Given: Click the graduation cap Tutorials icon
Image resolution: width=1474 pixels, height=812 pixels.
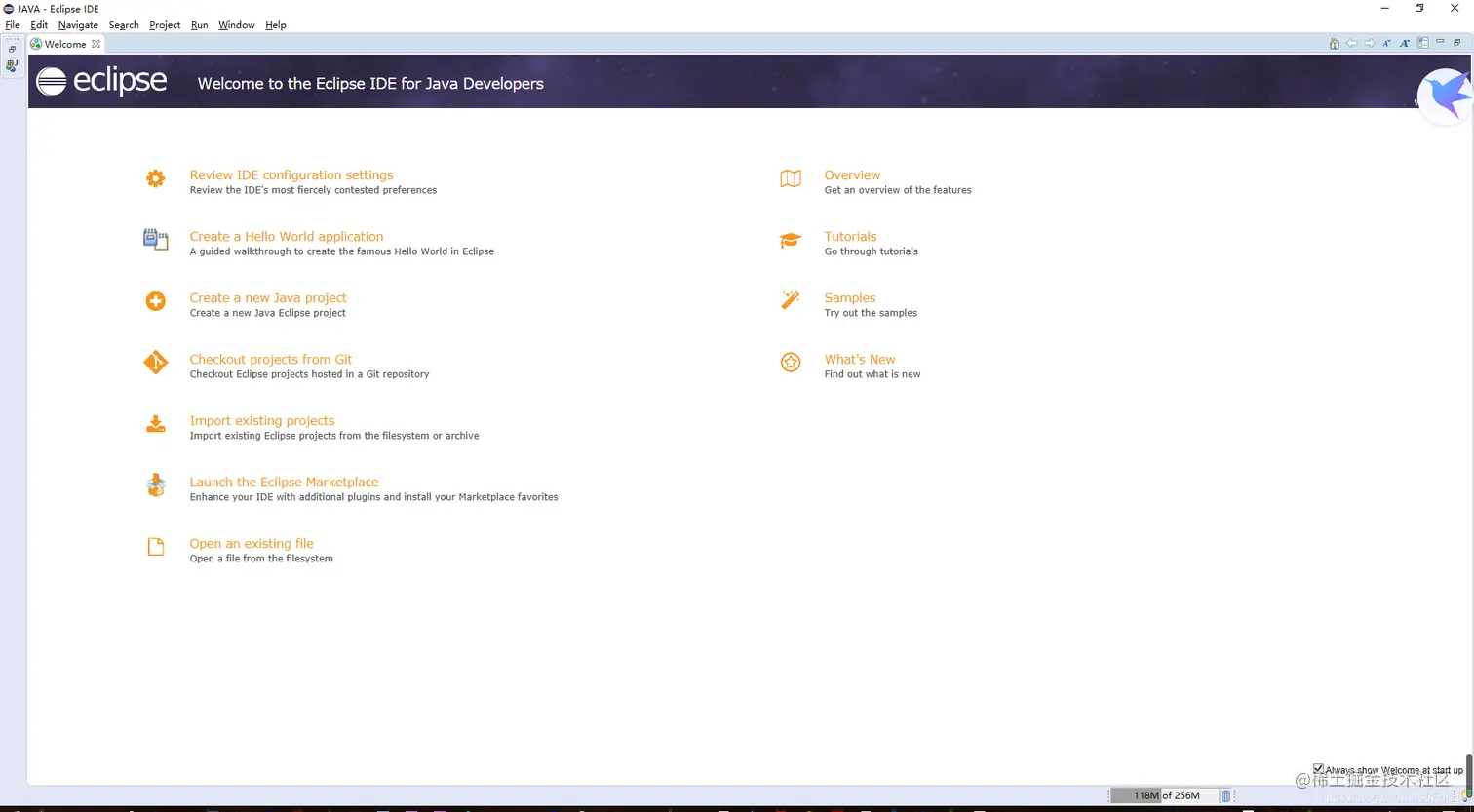Looking at the screenshot, I should tap(791, 240).
